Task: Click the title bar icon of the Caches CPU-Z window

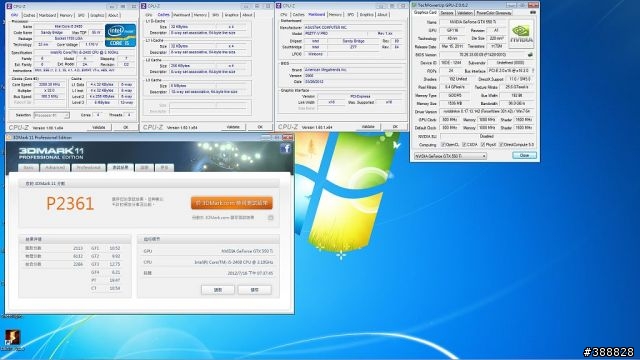Action: [144, 6]
